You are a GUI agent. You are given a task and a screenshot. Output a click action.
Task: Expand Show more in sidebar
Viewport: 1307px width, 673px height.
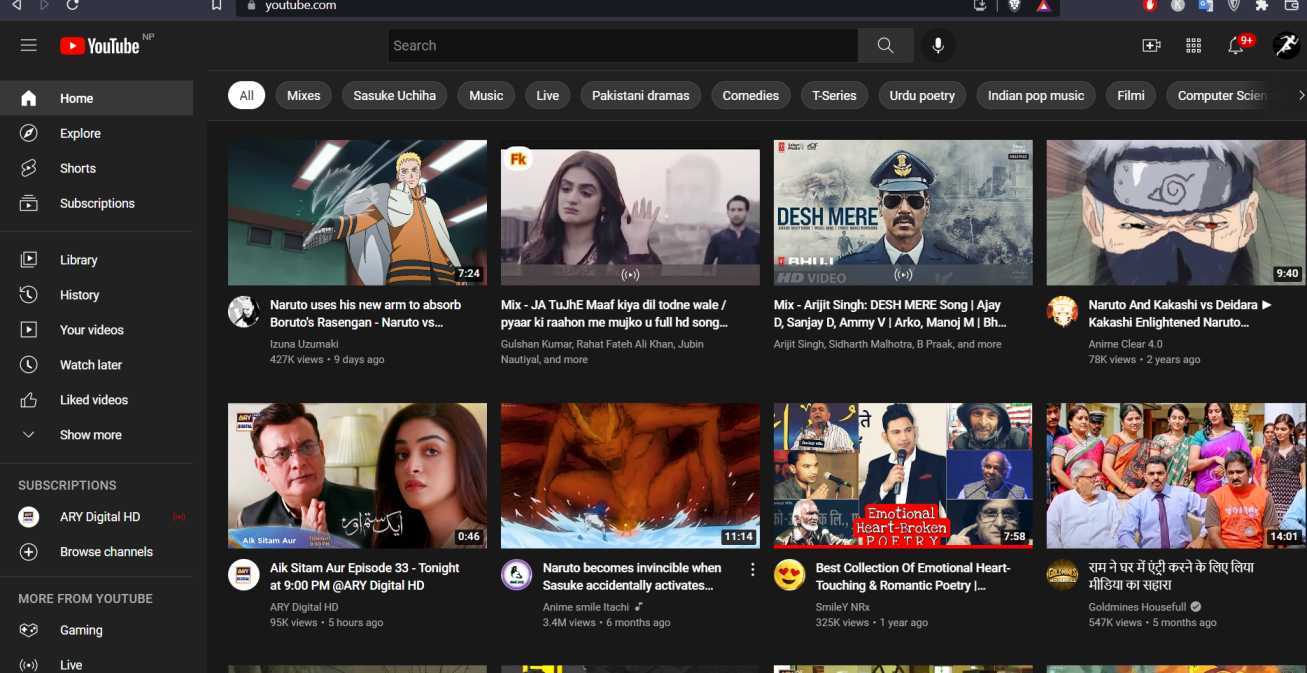coord(97,435)
